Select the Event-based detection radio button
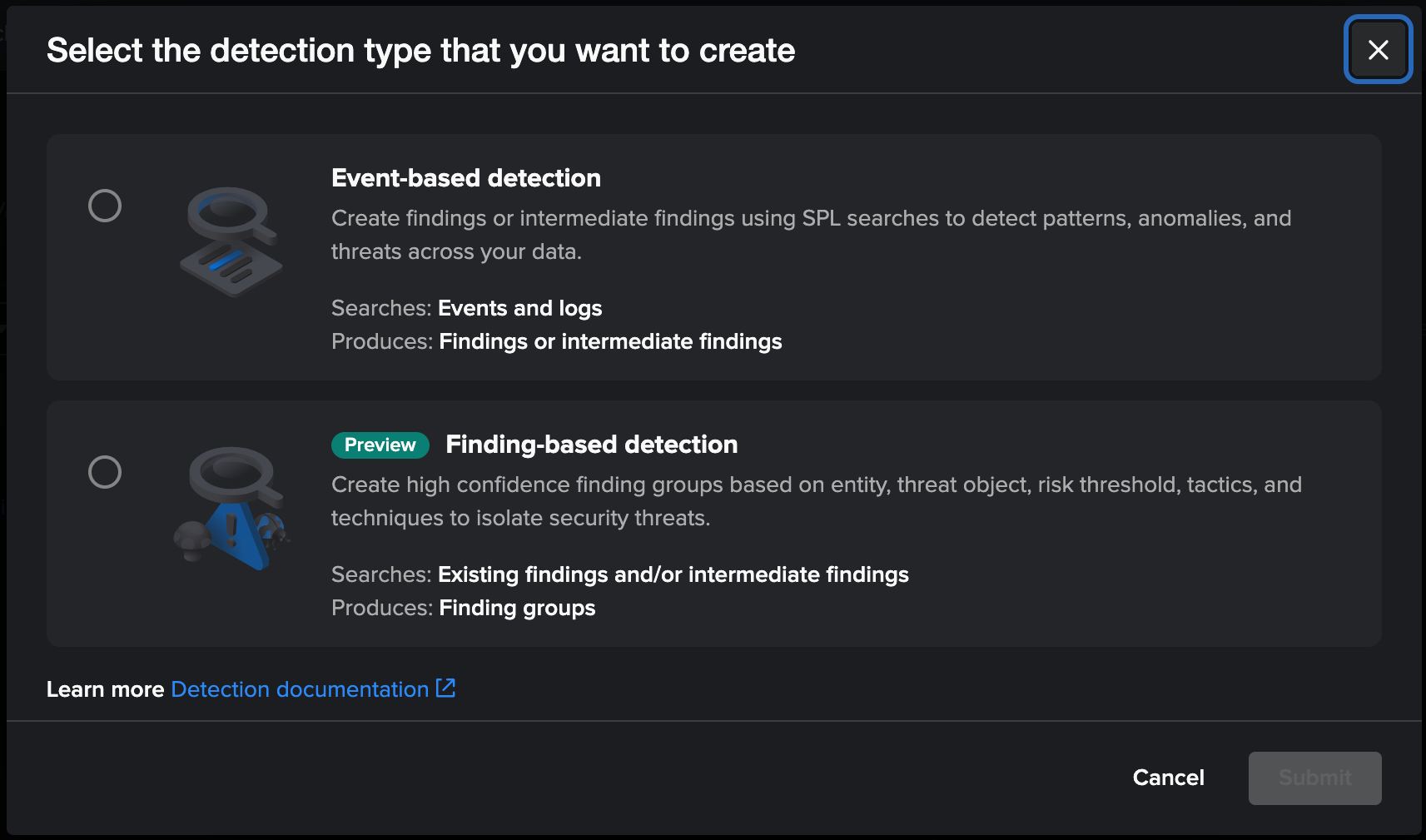 (105, 206)
